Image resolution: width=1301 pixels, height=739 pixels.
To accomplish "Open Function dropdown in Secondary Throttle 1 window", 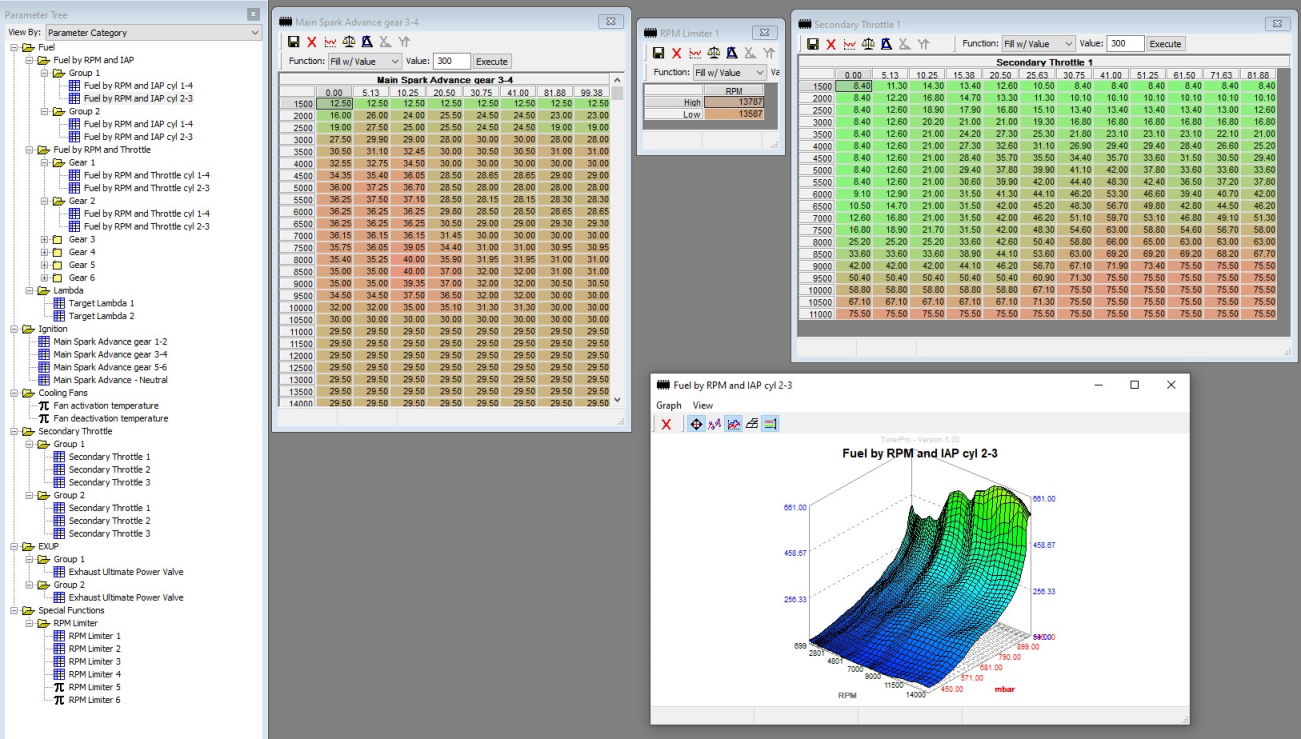I will [1038, 44].
